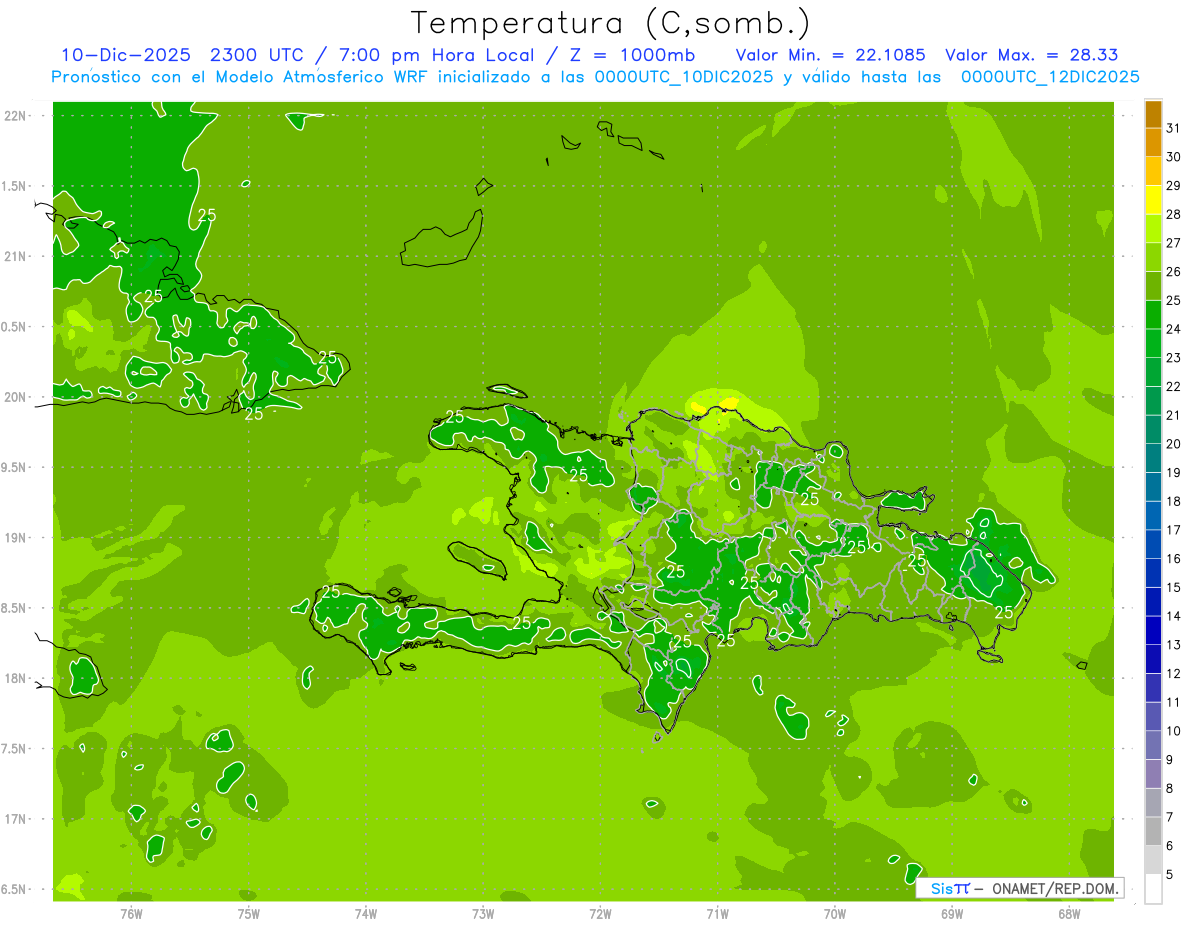This screenshot has width=1200, height=927.
Task: Click color scale value "26"
Action: 1174,272
